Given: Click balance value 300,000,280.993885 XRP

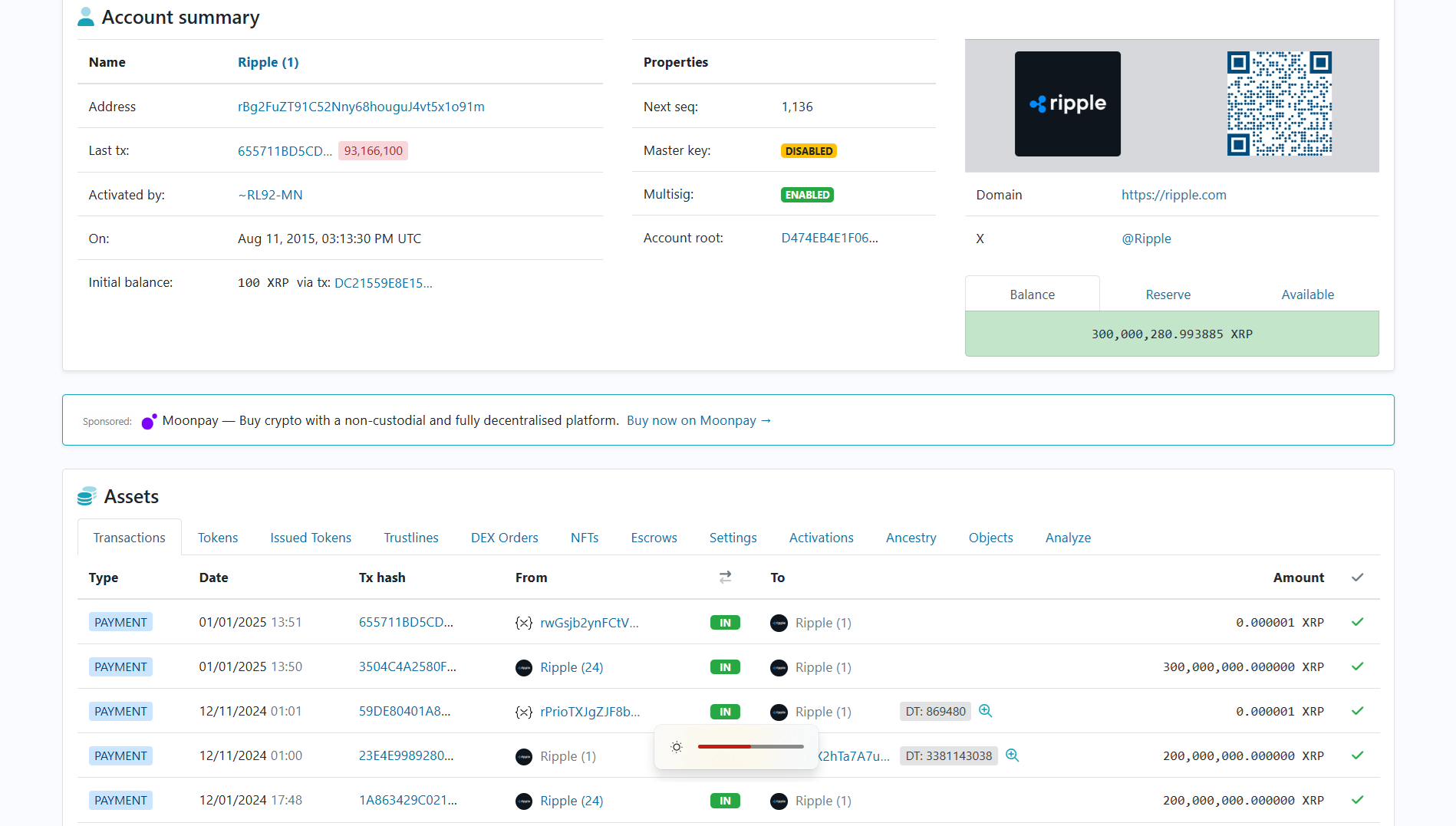Looking at the screenshot, I should click(x=1172, y=334).
